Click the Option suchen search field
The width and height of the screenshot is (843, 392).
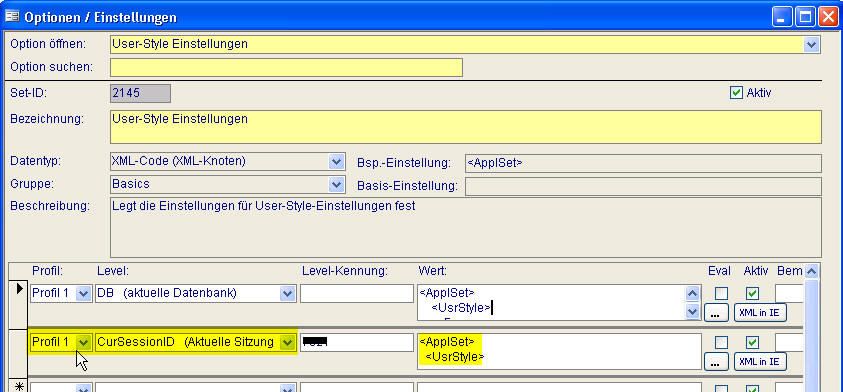point(287,67)
